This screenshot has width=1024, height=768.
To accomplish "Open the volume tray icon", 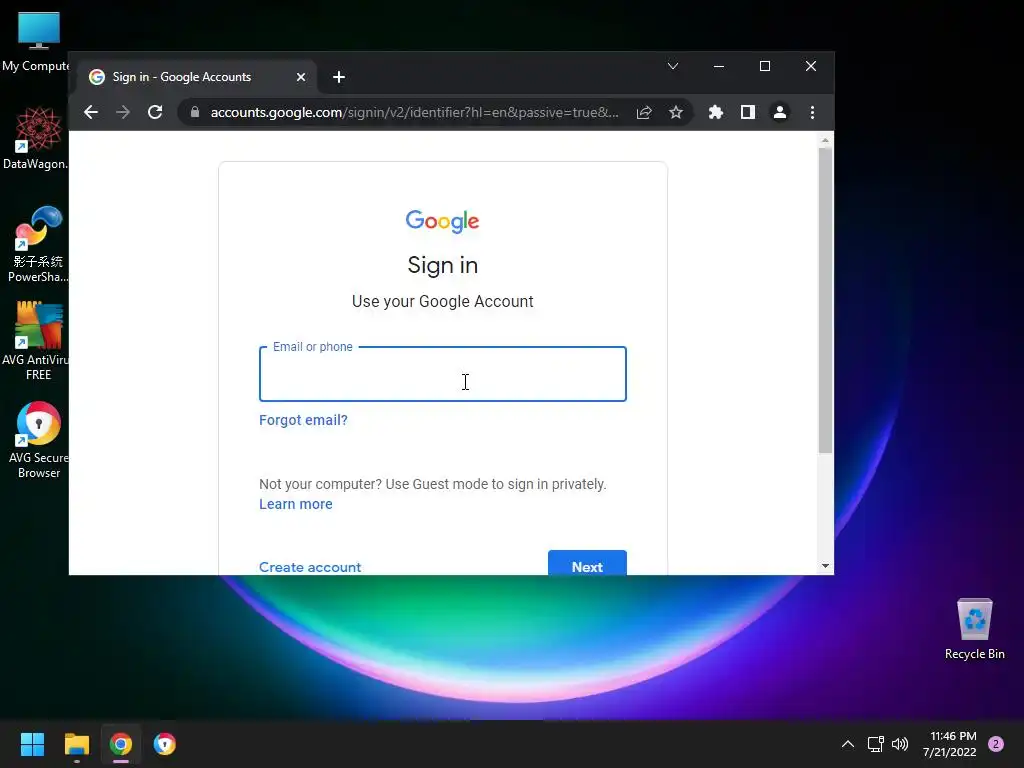I will tap(900, 744).
